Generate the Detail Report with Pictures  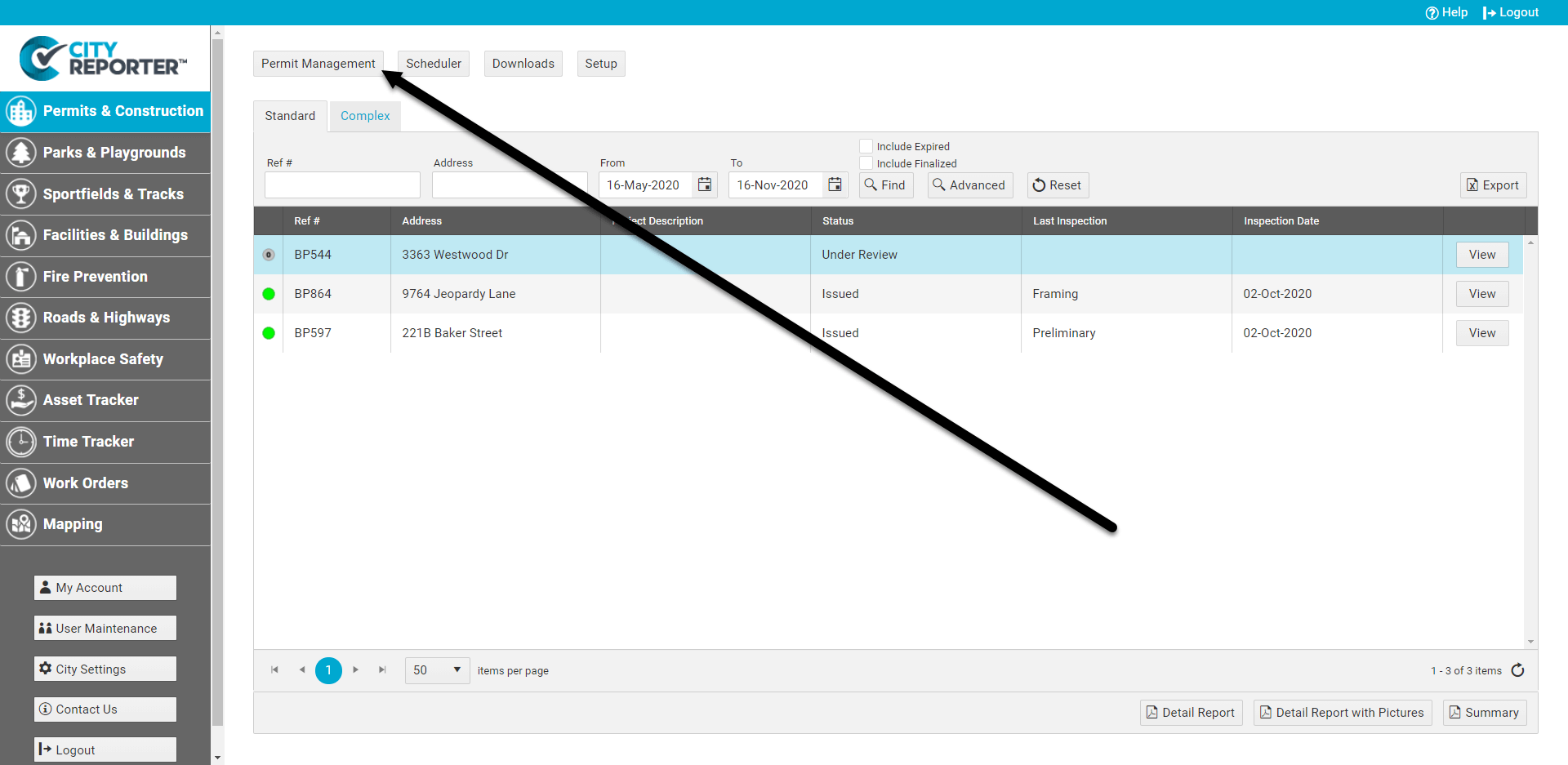[1342, 713]
